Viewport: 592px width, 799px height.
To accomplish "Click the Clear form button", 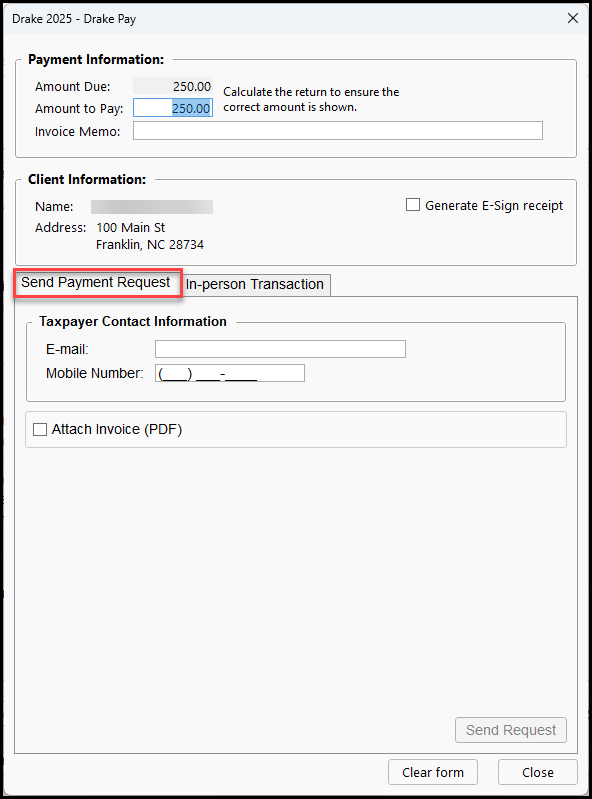I will (x=433, y=773).
